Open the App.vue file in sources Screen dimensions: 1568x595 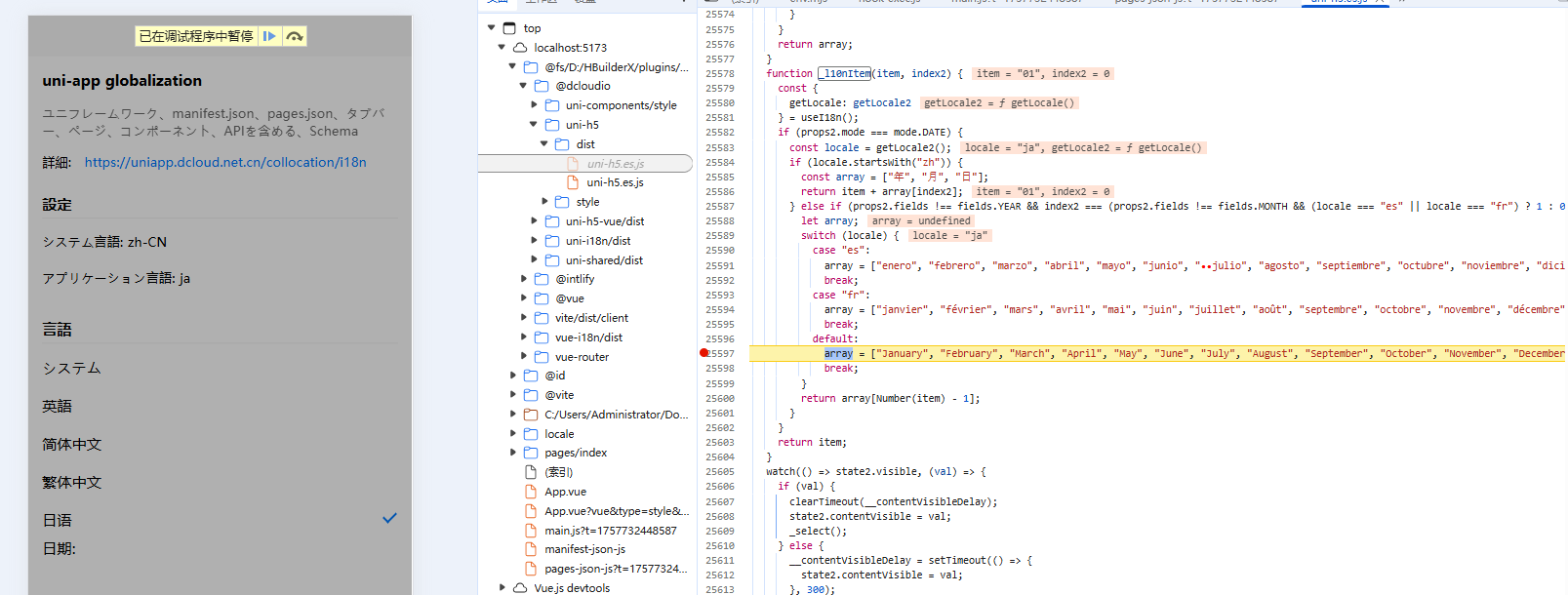[565, 492]
